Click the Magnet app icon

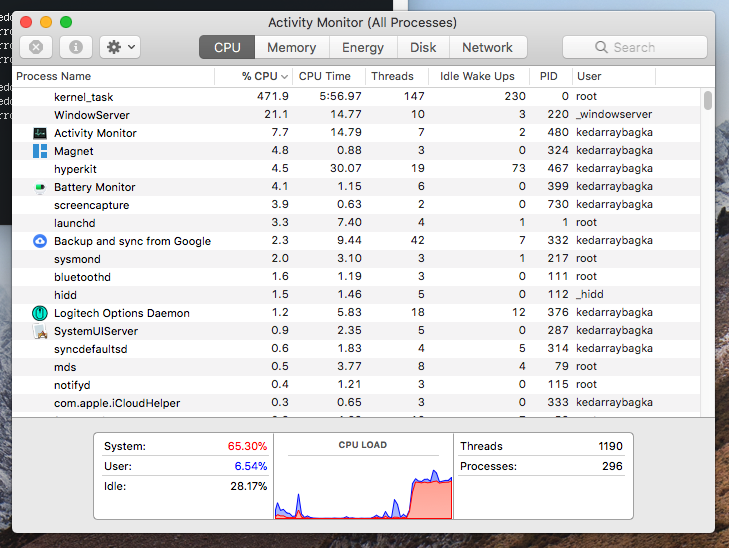coord(40,151)
